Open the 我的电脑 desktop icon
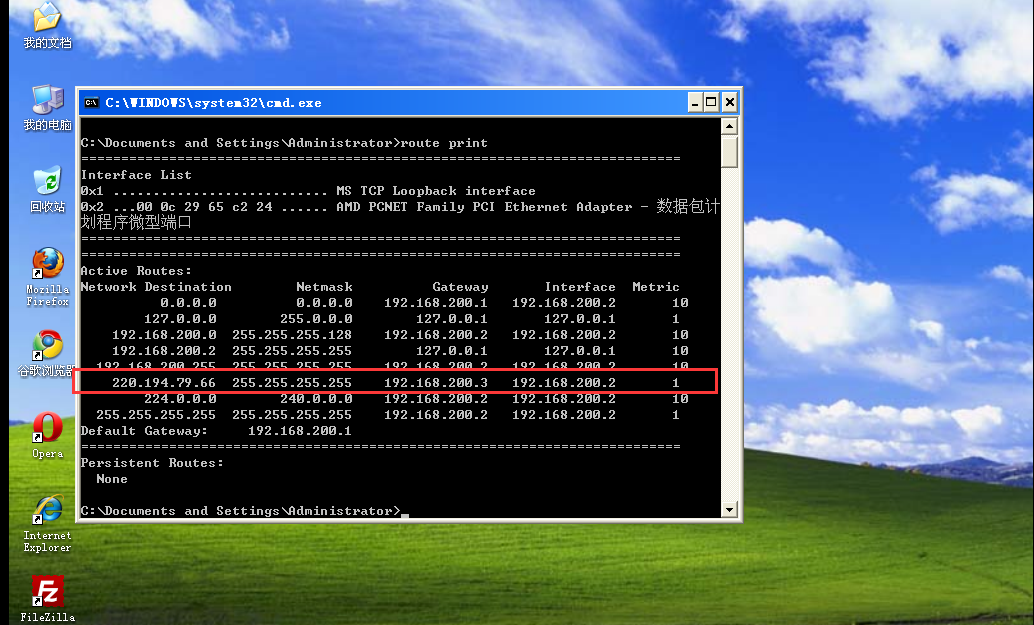 (x=47, y=107)
